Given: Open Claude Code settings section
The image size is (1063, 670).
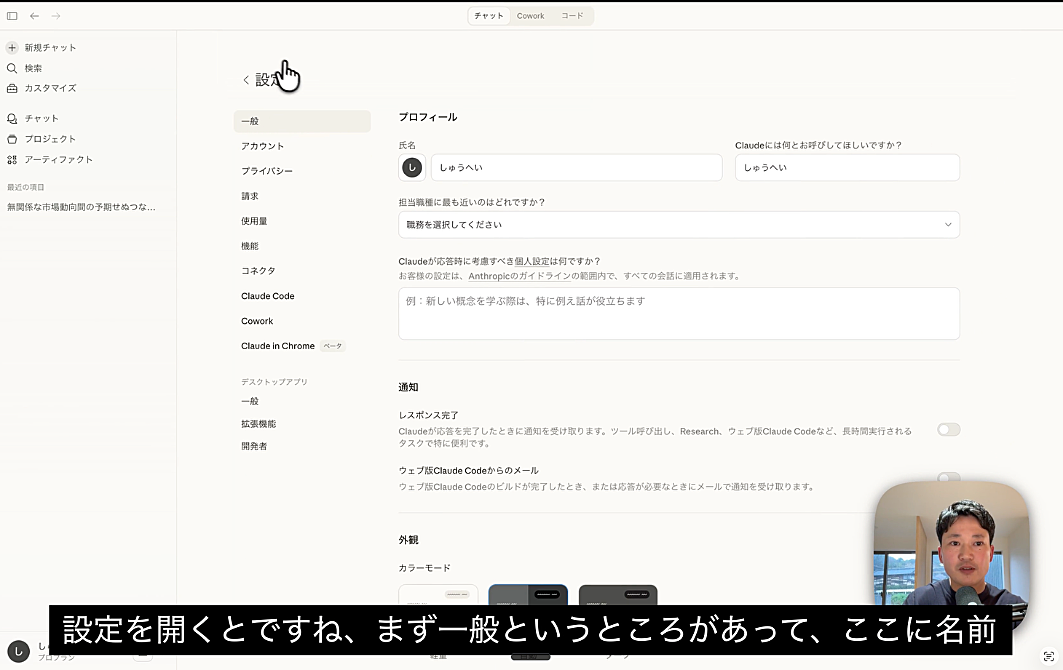Looking at the screenshot, I should (x=268, y=296).
